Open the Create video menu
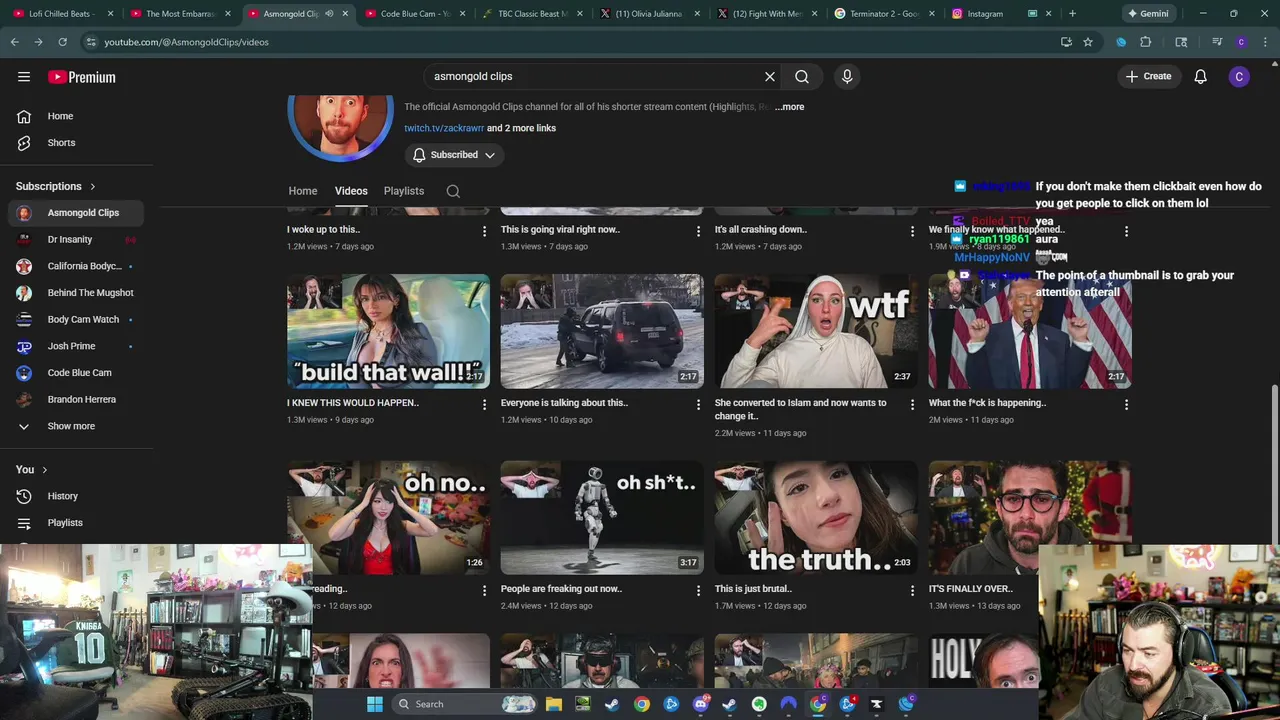The height and width of the screenshot is (720, 1280). pos(1148,76)
